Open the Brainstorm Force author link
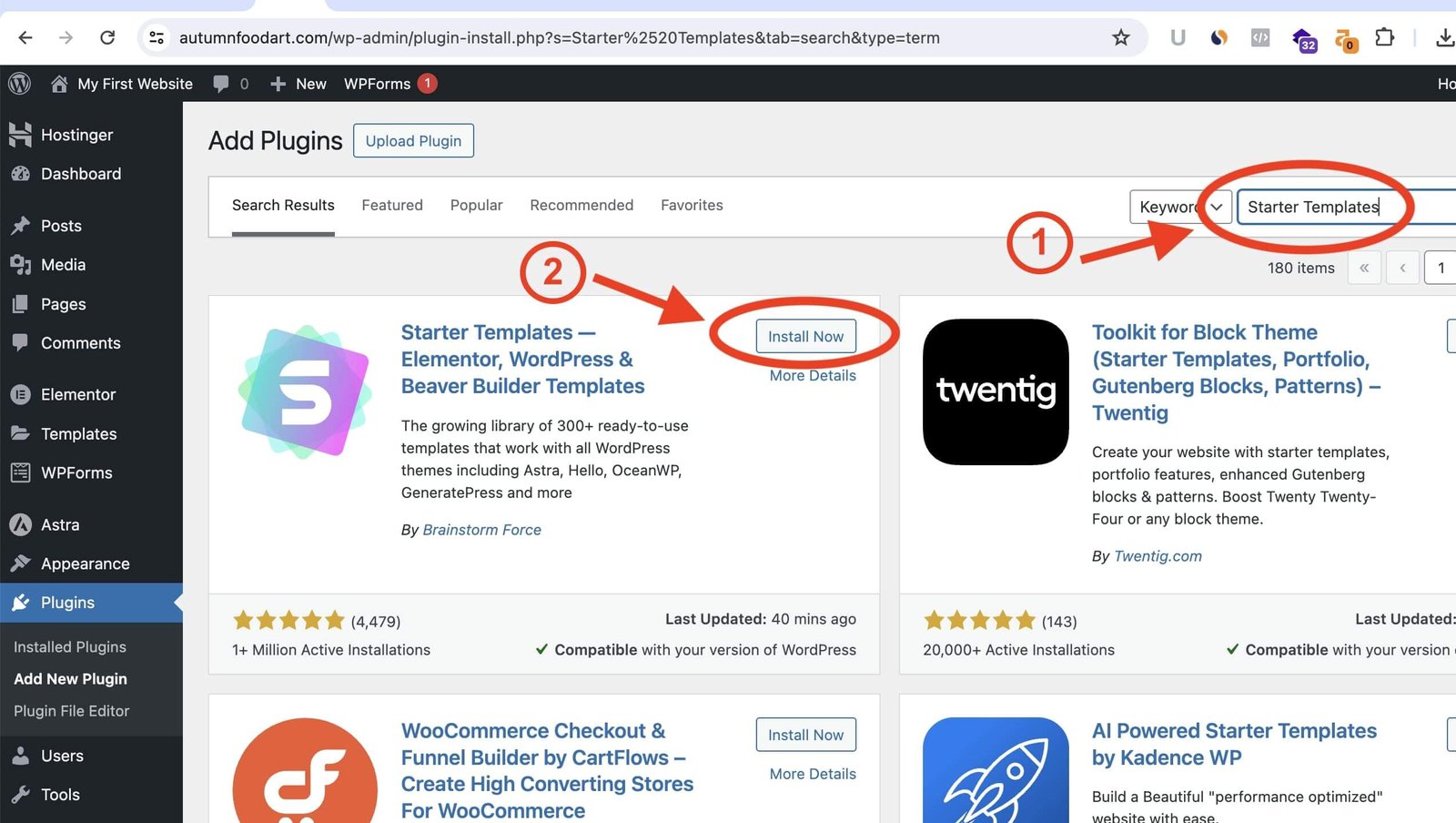The width and height of the screenshot is (1456, 823). (481, 530)
